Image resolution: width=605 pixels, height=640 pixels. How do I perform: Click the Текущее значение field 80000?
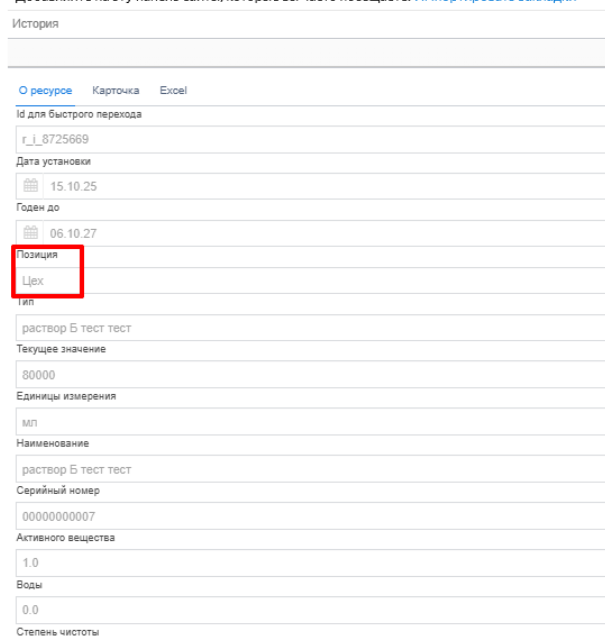click(310, 375)
